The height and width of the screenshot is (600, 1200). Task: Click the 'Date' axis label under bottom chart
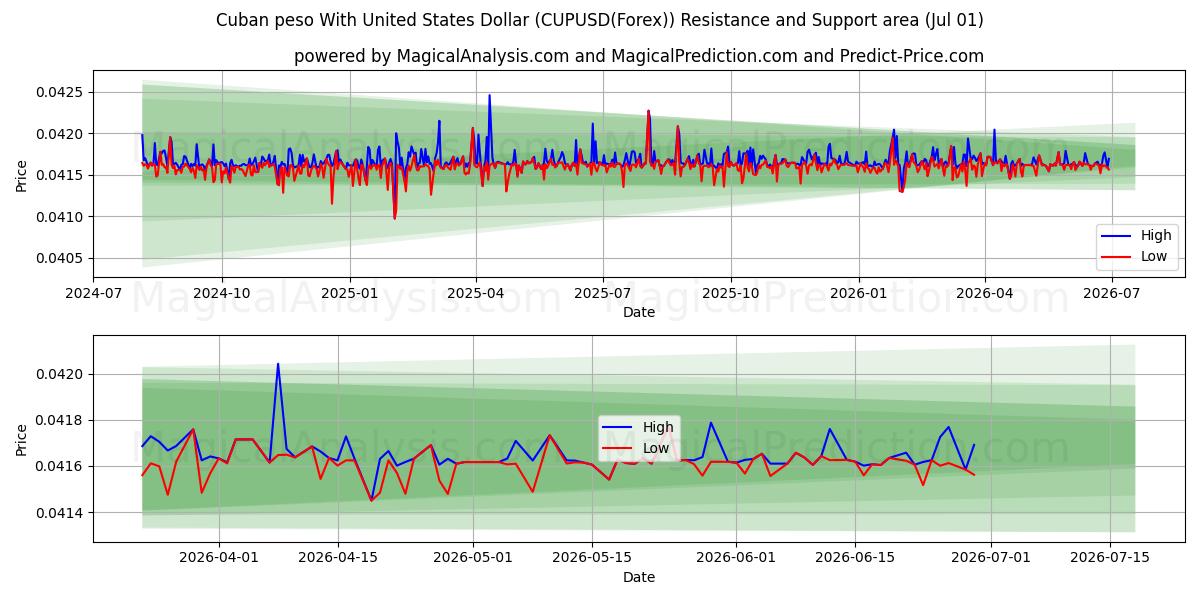[639, 577]
